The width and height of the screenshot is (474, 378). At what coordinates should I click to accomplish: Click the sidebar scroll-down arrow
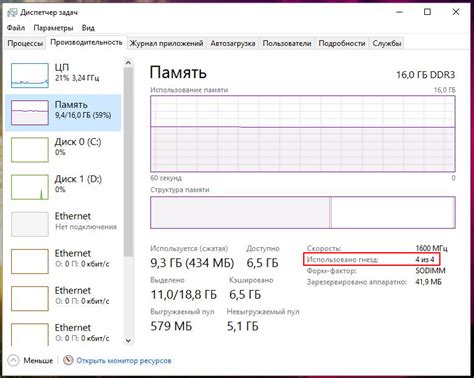pos(128,341)
